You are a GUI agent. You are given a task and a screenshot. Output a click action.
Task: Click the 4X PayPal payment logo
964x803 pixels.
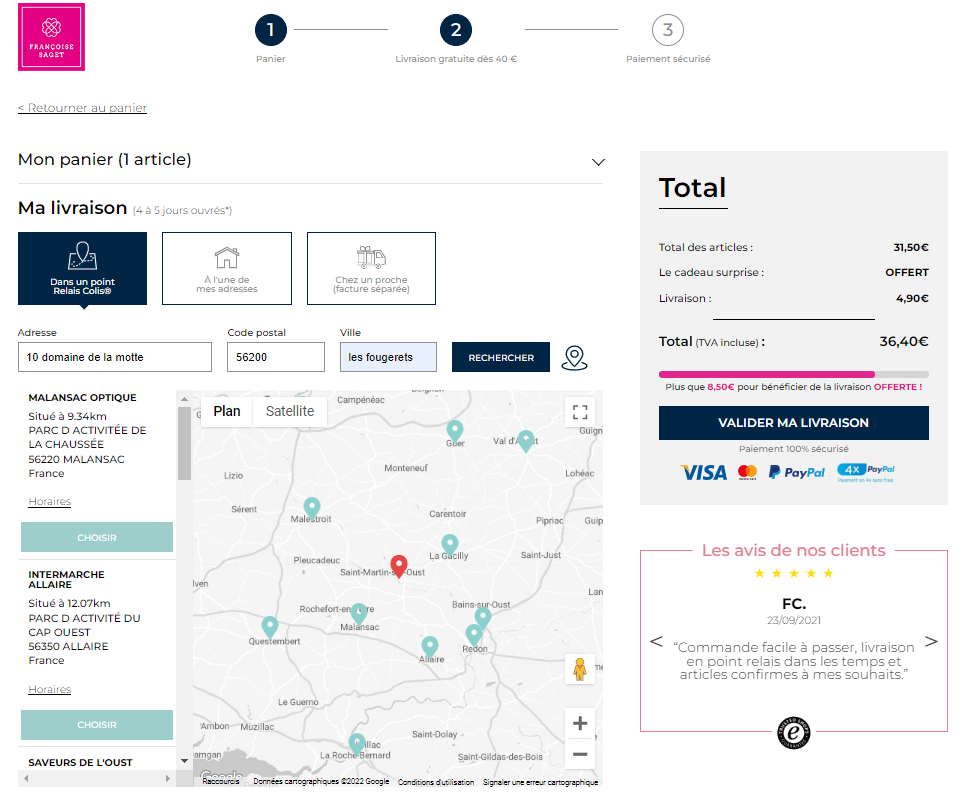point(866,472)
